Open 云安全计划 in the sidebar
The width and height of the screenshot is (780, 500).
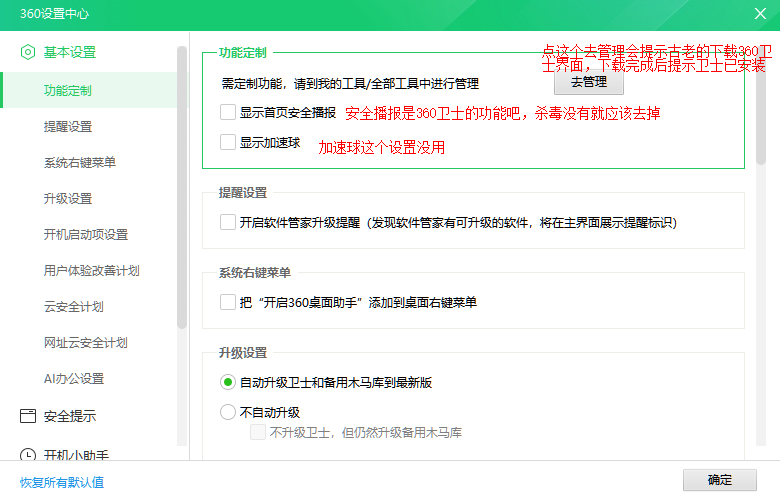pyautogui.click(x=74, y=306)
